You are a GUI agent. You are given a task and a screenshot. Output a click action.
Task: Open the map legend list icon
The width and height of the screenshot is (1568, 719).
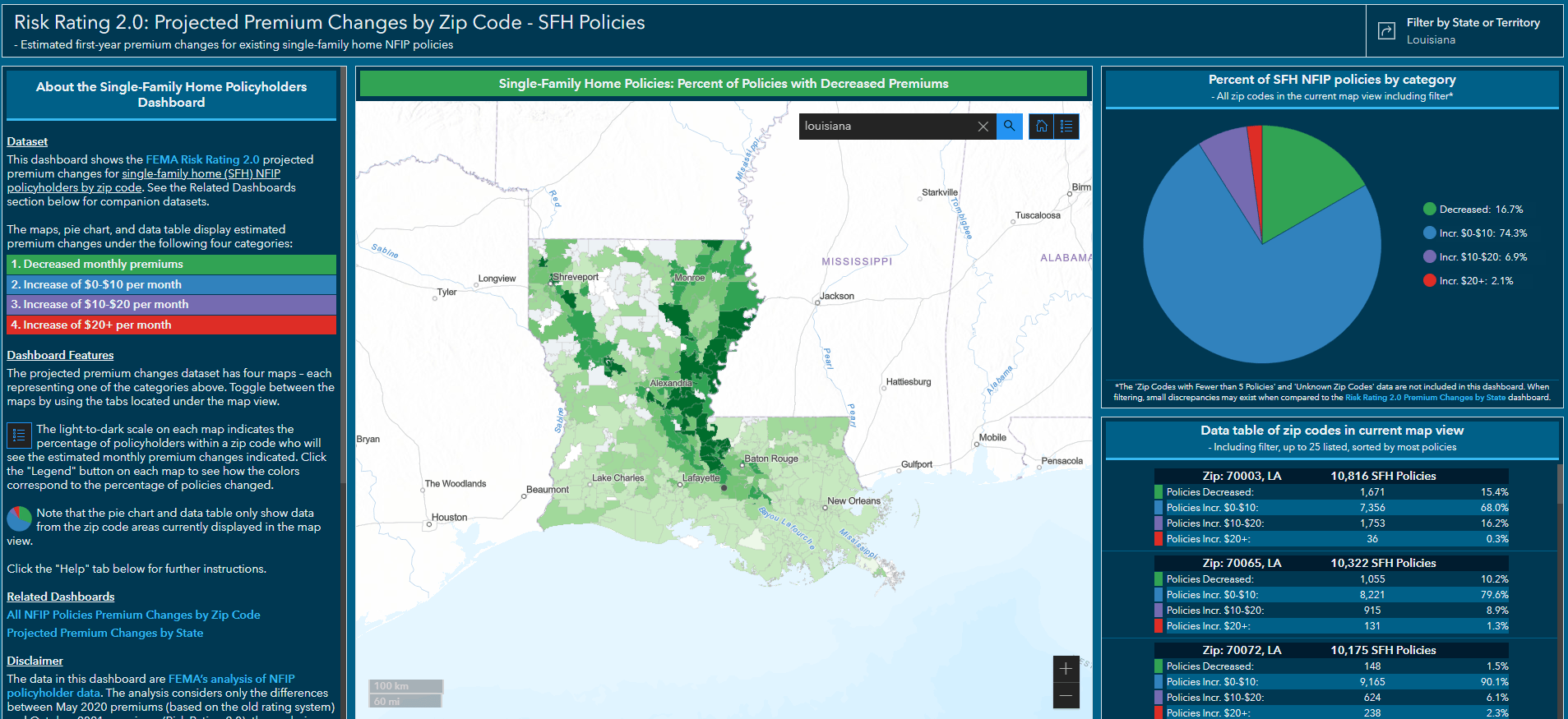[x=1066, y=127]
